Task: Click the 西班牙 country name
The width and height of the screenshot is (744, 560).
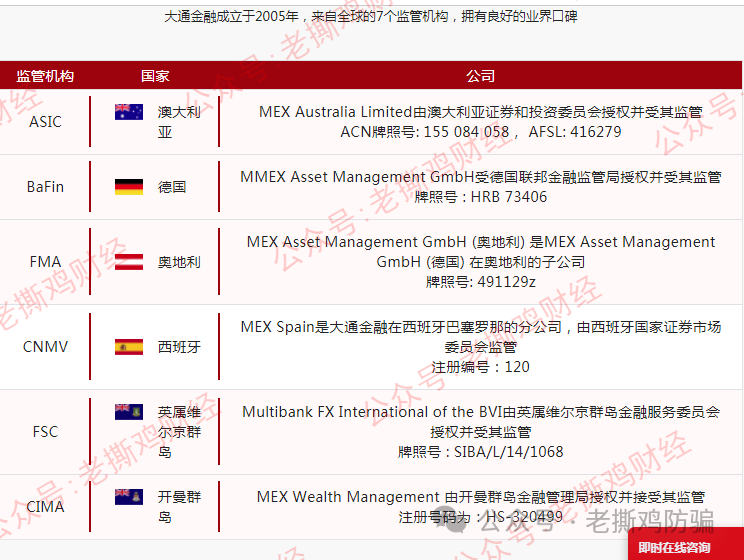Action: tap(179, 347)
